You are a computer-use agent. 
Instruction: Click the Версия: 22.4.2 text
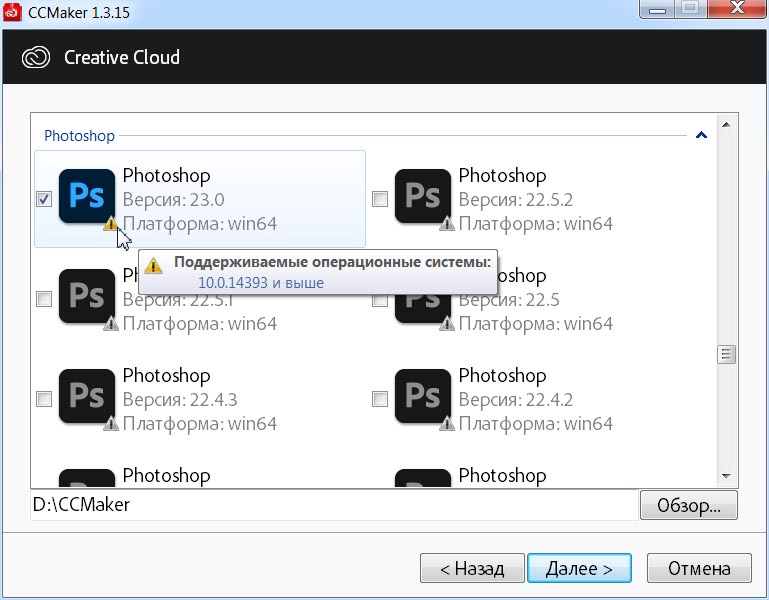[x=516, y=400]
